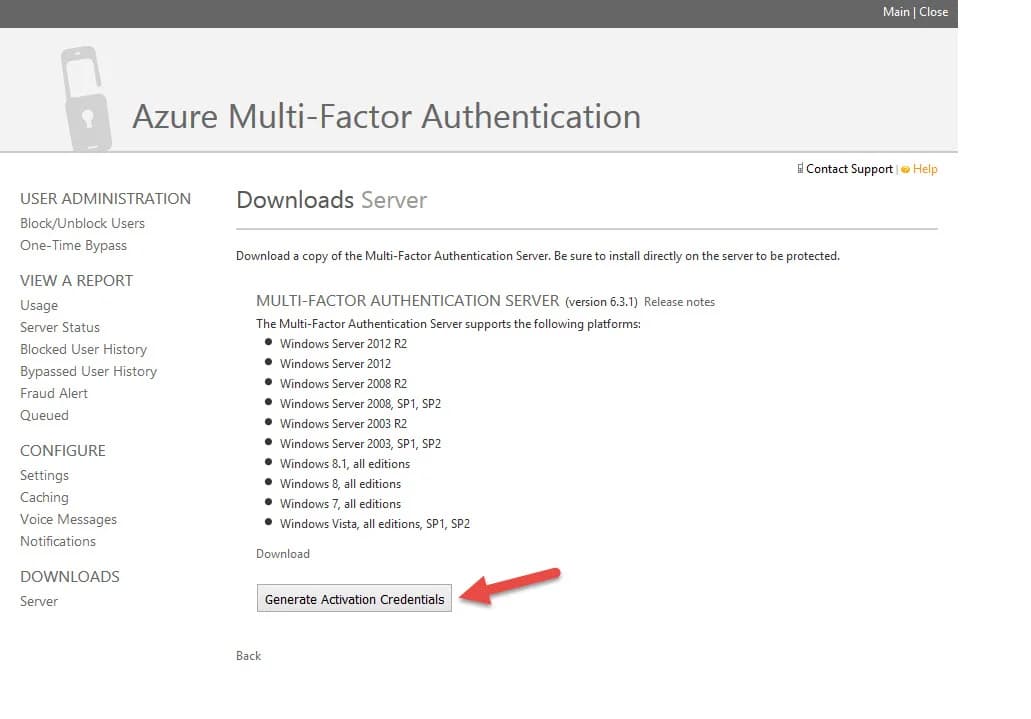The width and height of the screenshot is (1031, 719).
Task: Open Caching configuration
Action: coord(44,497)
